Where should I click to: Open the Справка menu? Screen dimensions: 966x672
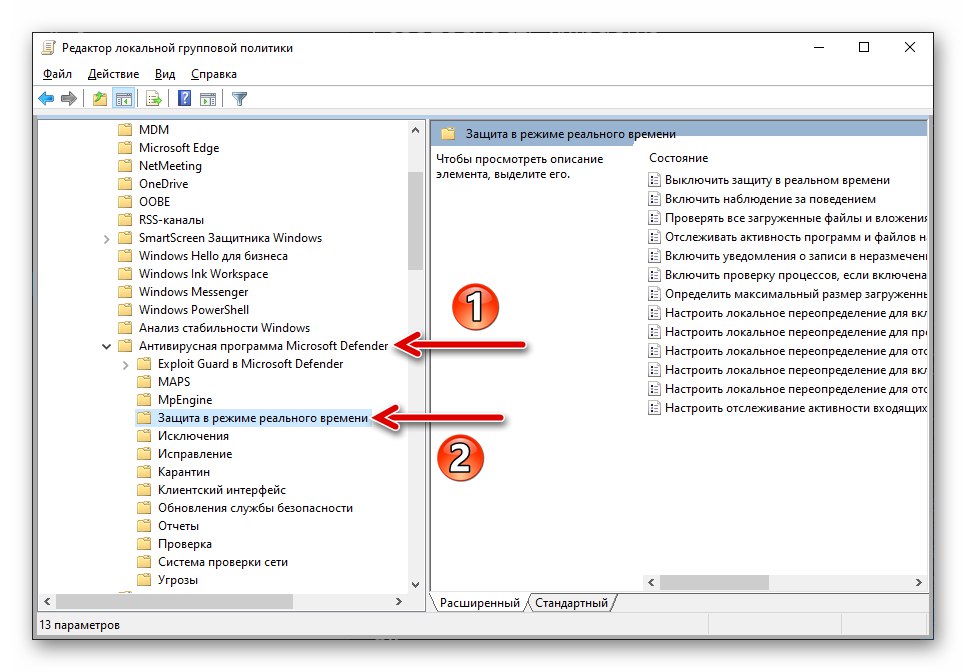pos(214,74)
